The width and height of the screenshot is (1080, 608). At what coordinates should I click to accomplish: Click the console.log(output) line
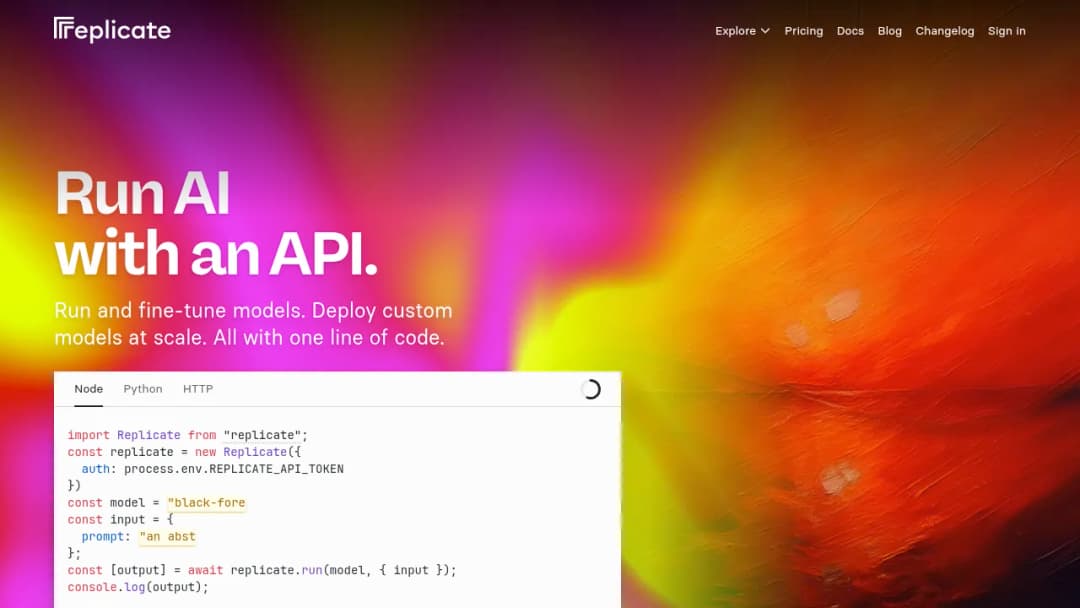(138, 587)
